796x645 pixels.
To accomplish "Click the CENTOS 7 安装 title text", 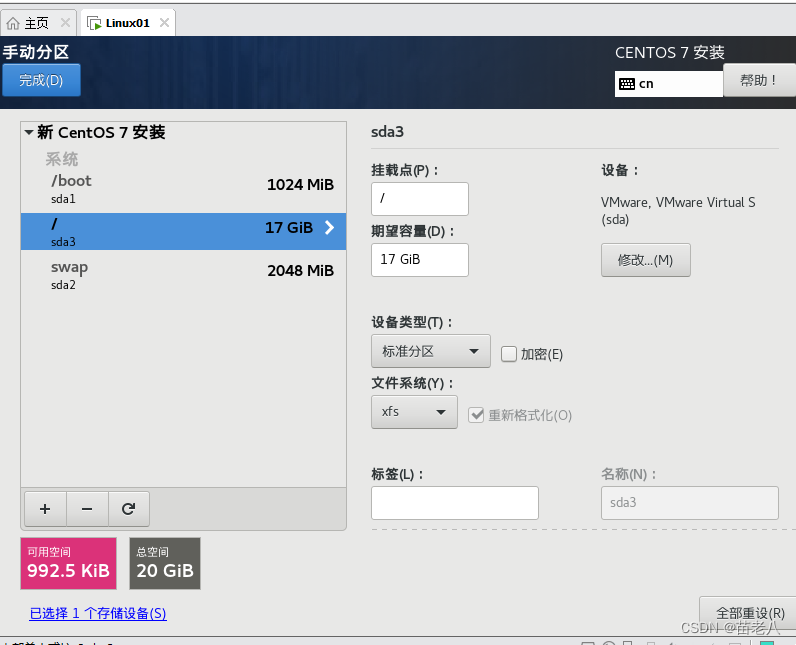I will click(670, 52).
